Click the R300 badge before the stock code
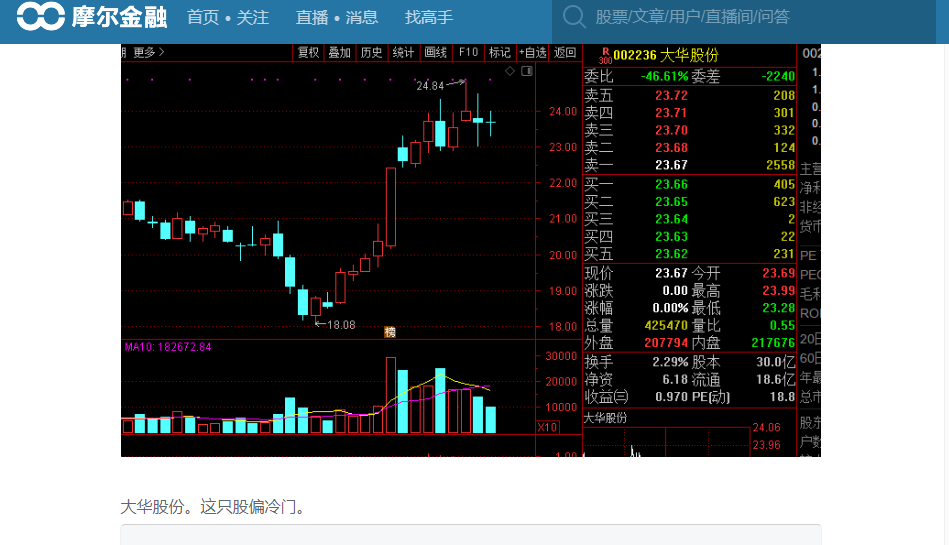 coord(605,56)
